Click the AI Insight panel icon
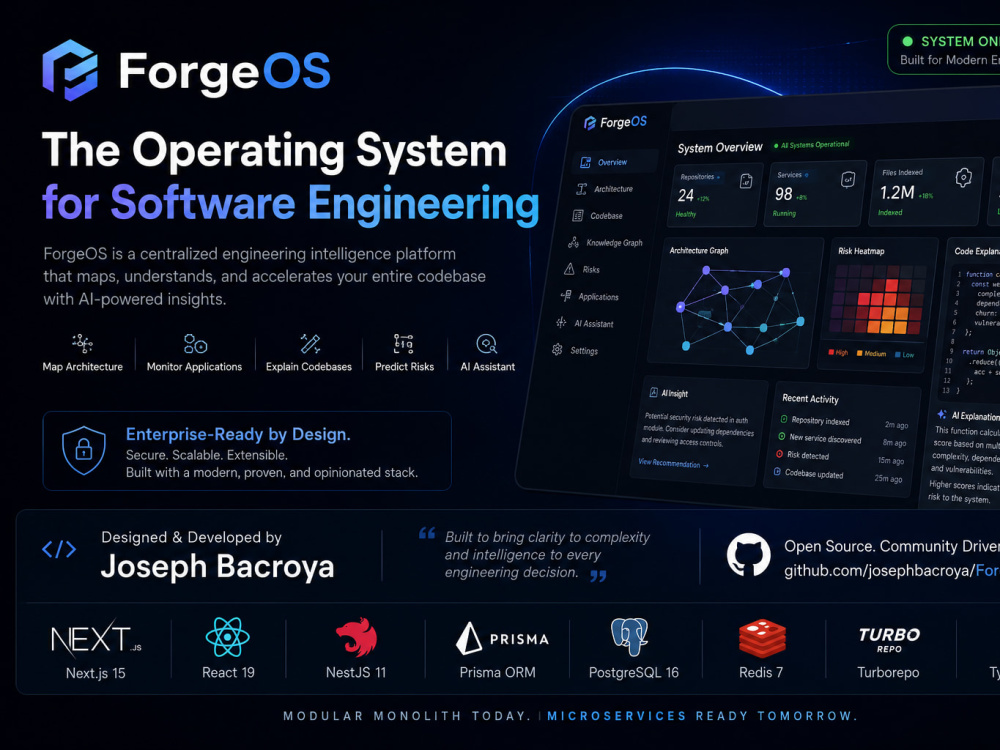 (x=653, y=392)
